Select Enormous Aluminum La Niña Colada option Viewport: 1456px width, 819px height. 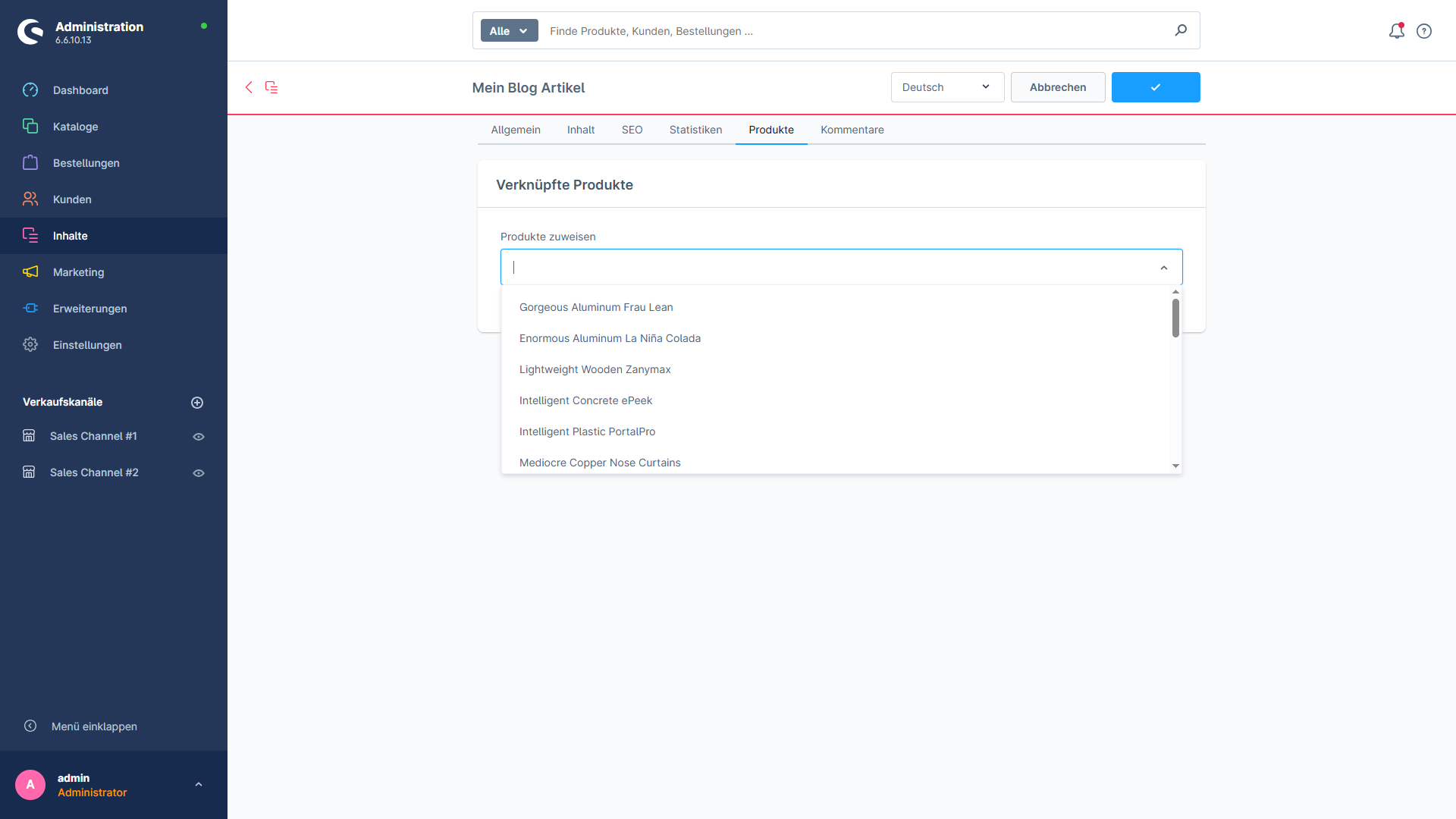836,338
